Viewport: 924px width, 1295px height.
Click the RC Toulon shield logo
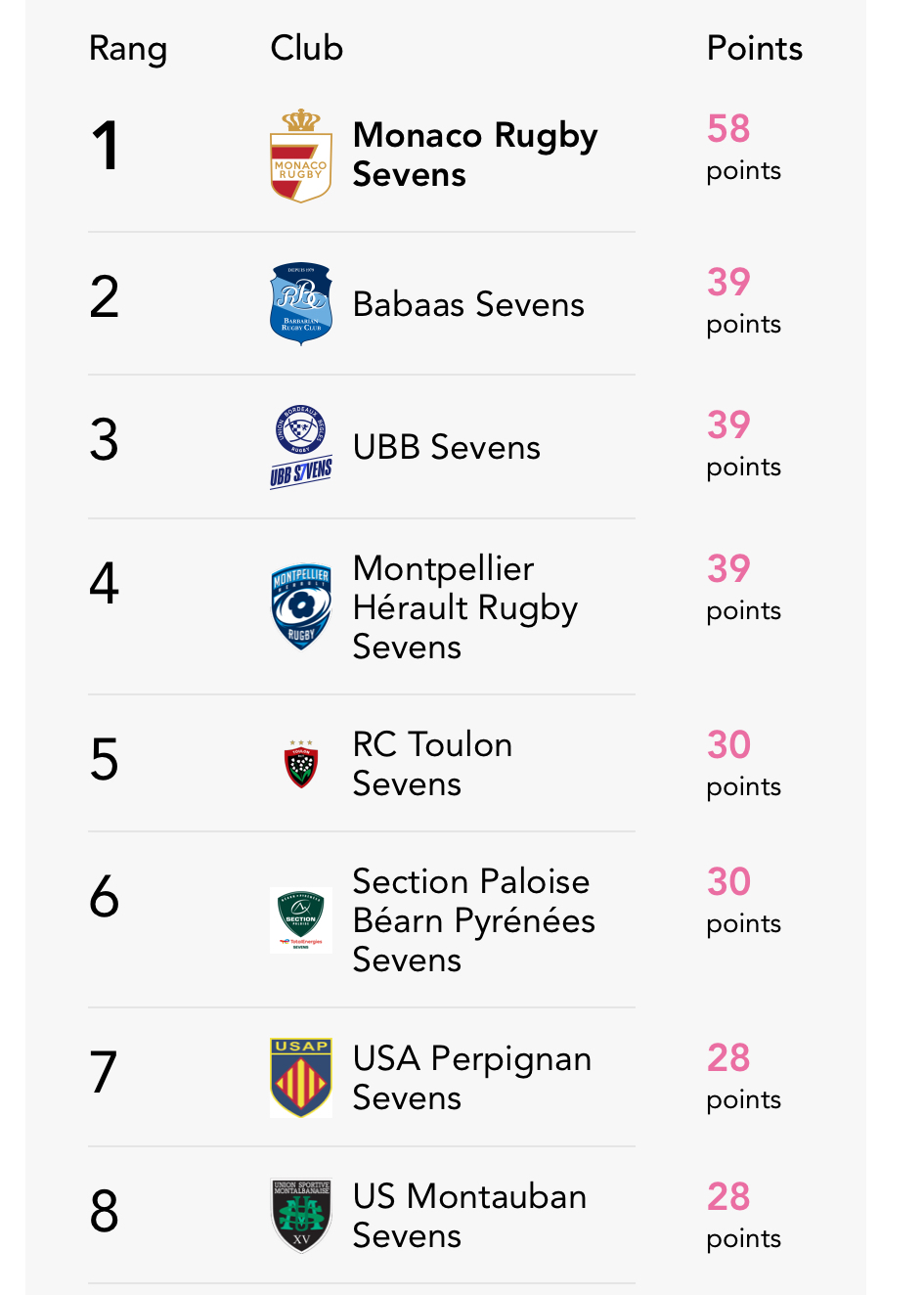(300, 764)
